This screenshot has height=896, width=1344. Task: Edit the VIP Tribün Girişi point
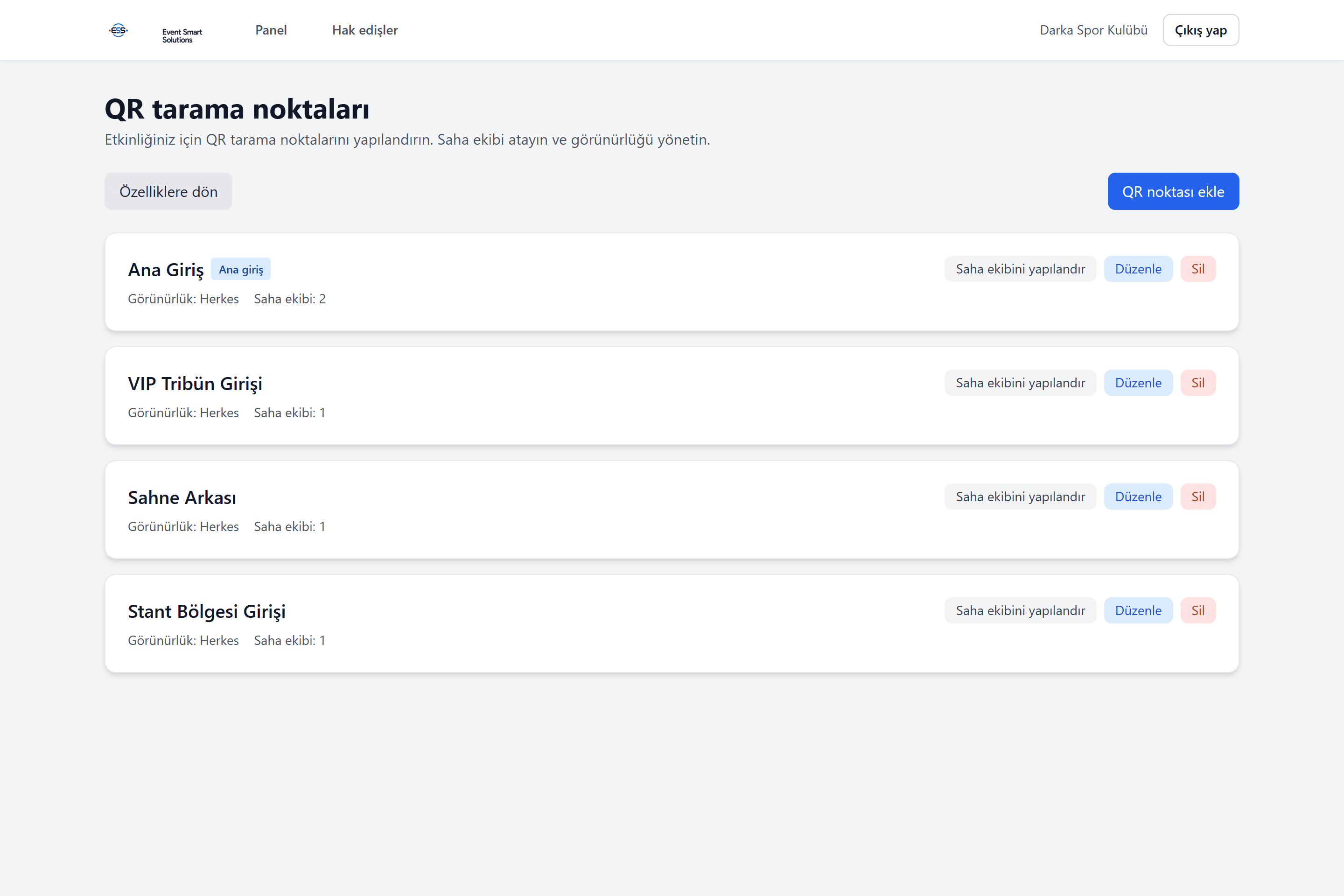tap(1138, 382)
